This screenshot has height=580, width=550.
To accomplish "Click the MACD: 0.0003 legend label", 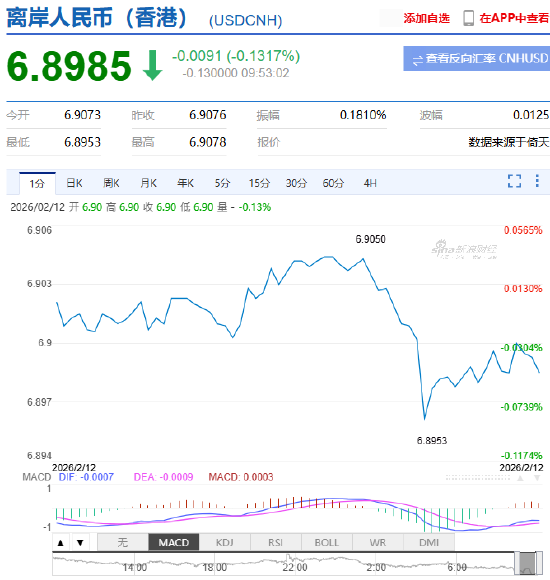I will click(x=241, y=477).
